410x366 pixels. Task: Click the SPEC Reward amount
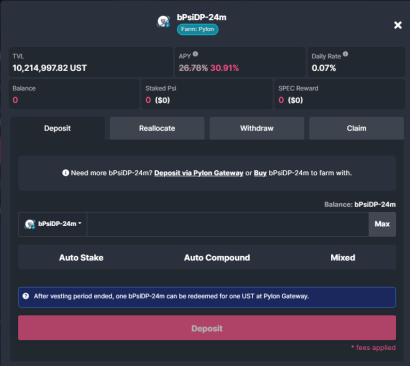(x=291, y=100)
